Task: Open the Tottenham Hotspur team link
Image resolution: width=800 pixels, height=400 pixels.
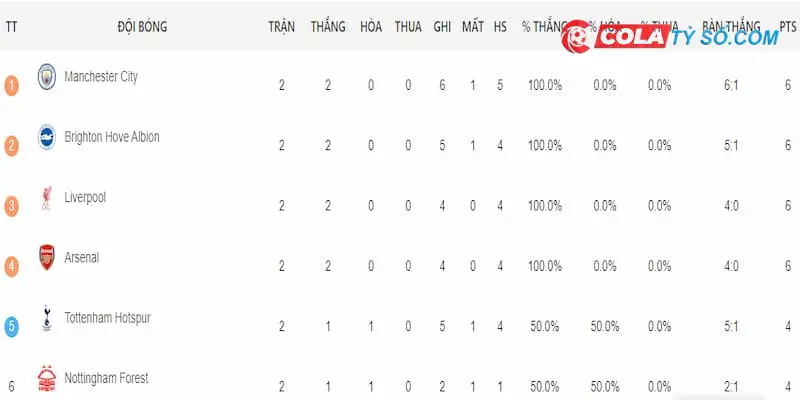Action: click(108, 318)
